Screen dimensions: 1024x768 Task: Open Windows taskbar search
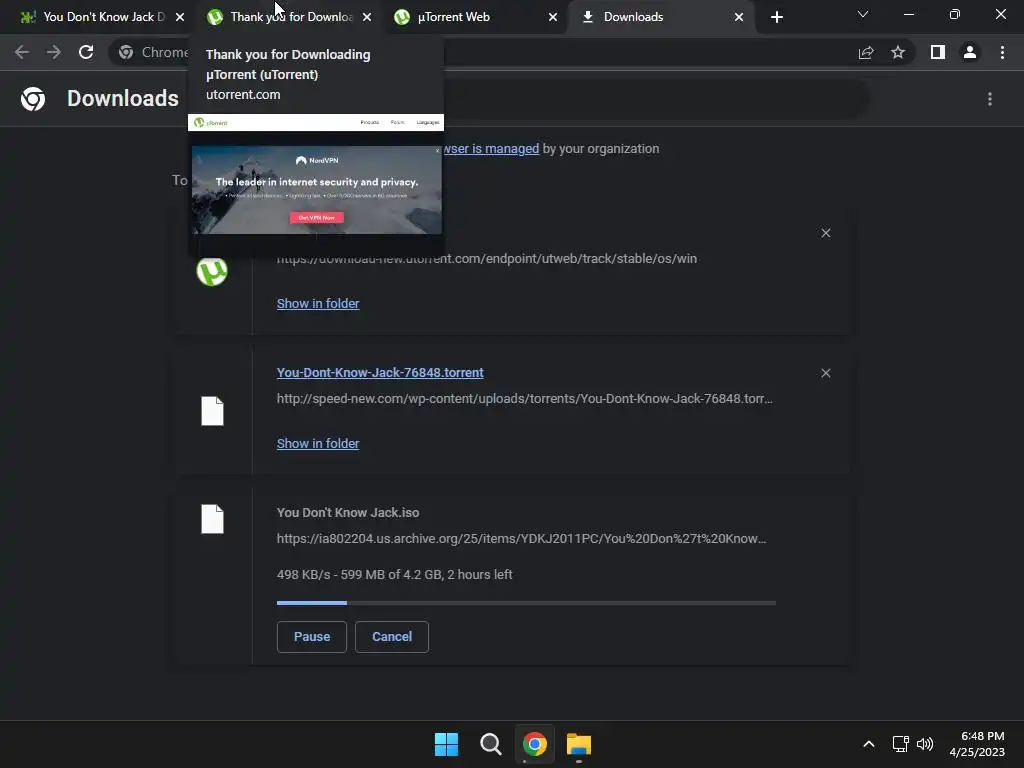point(490,744)
